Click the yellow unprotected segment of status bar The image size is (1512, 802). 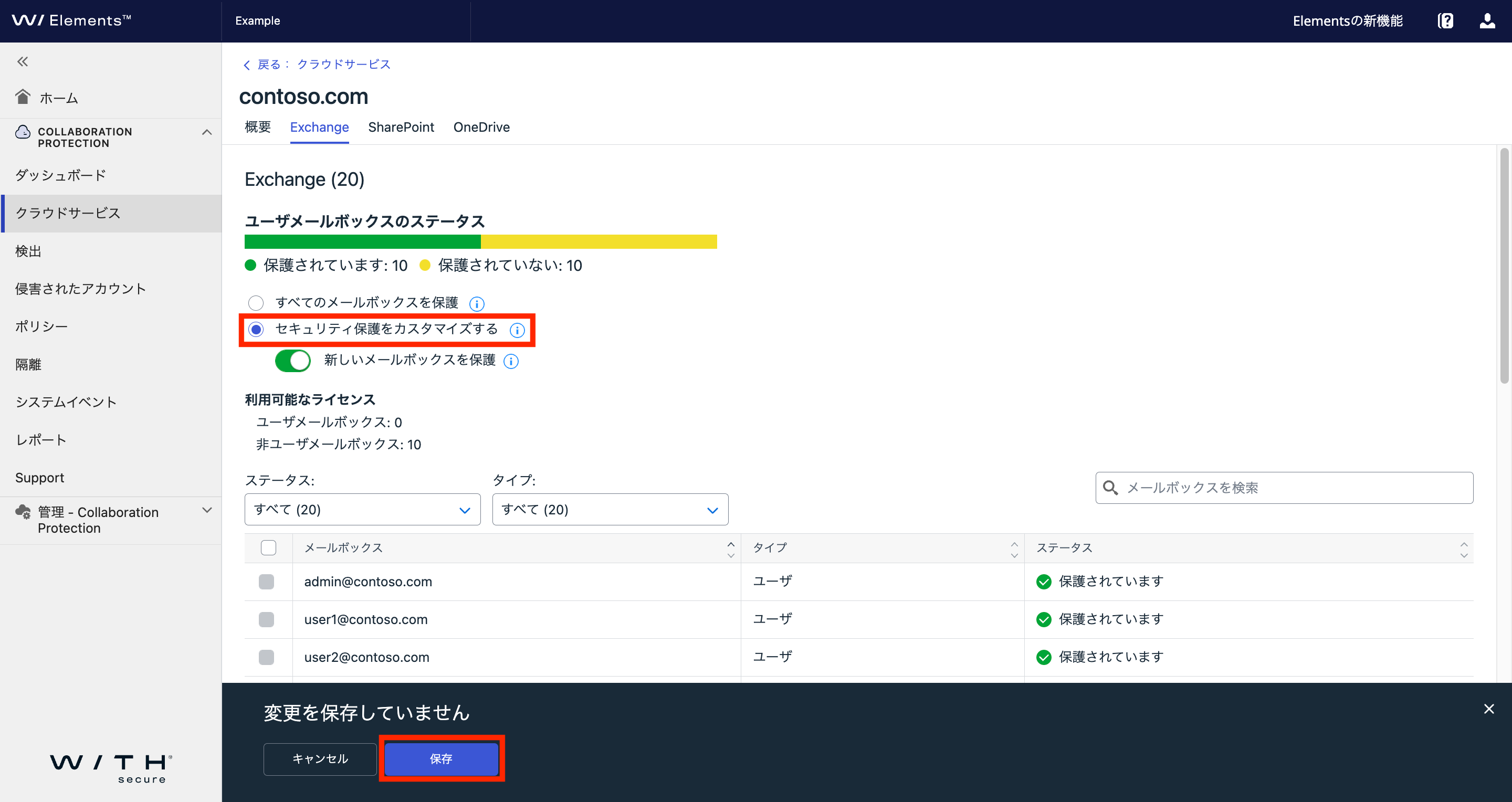(598, 242)
